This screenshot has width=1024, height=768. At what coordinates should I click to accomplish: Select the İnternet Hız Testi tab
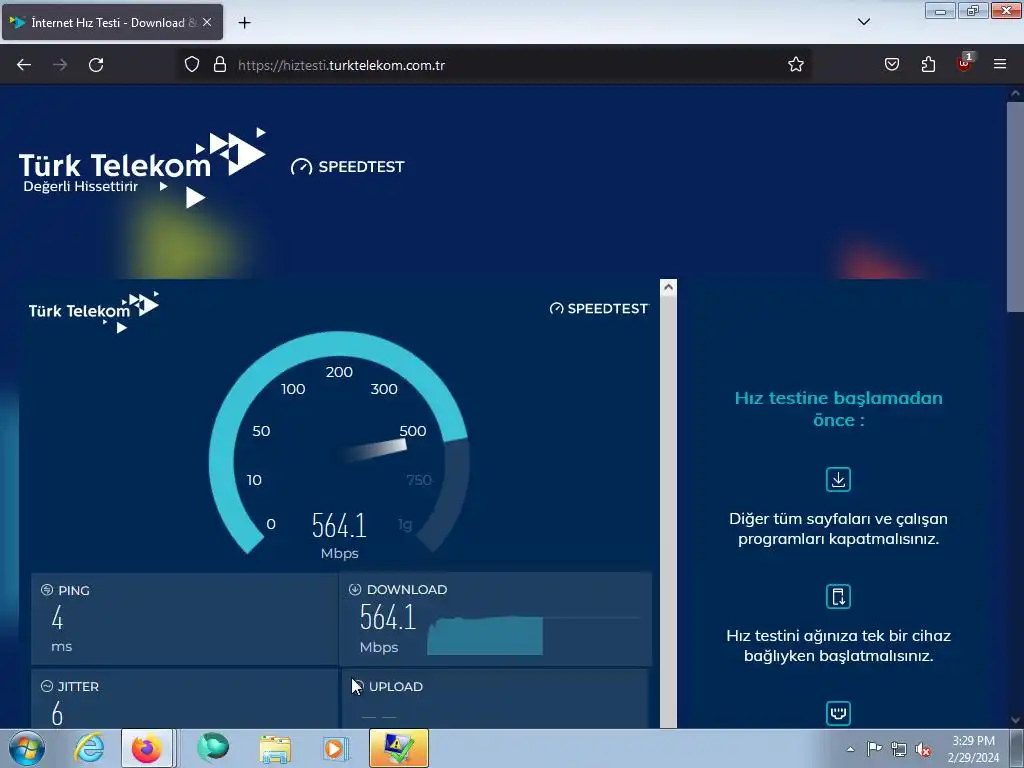[x=112, y=22]
